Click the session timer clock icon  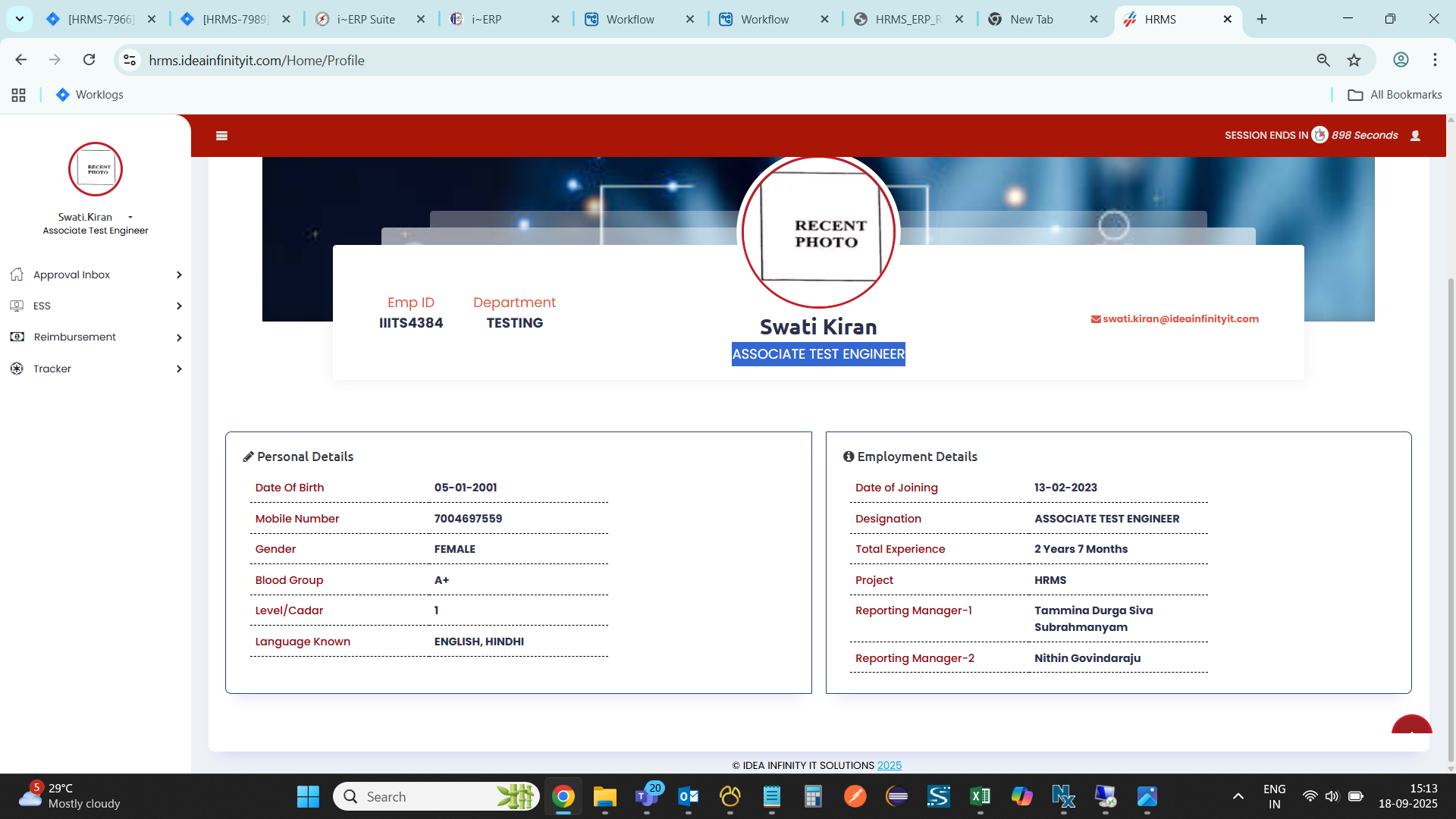pos(1319,135)
